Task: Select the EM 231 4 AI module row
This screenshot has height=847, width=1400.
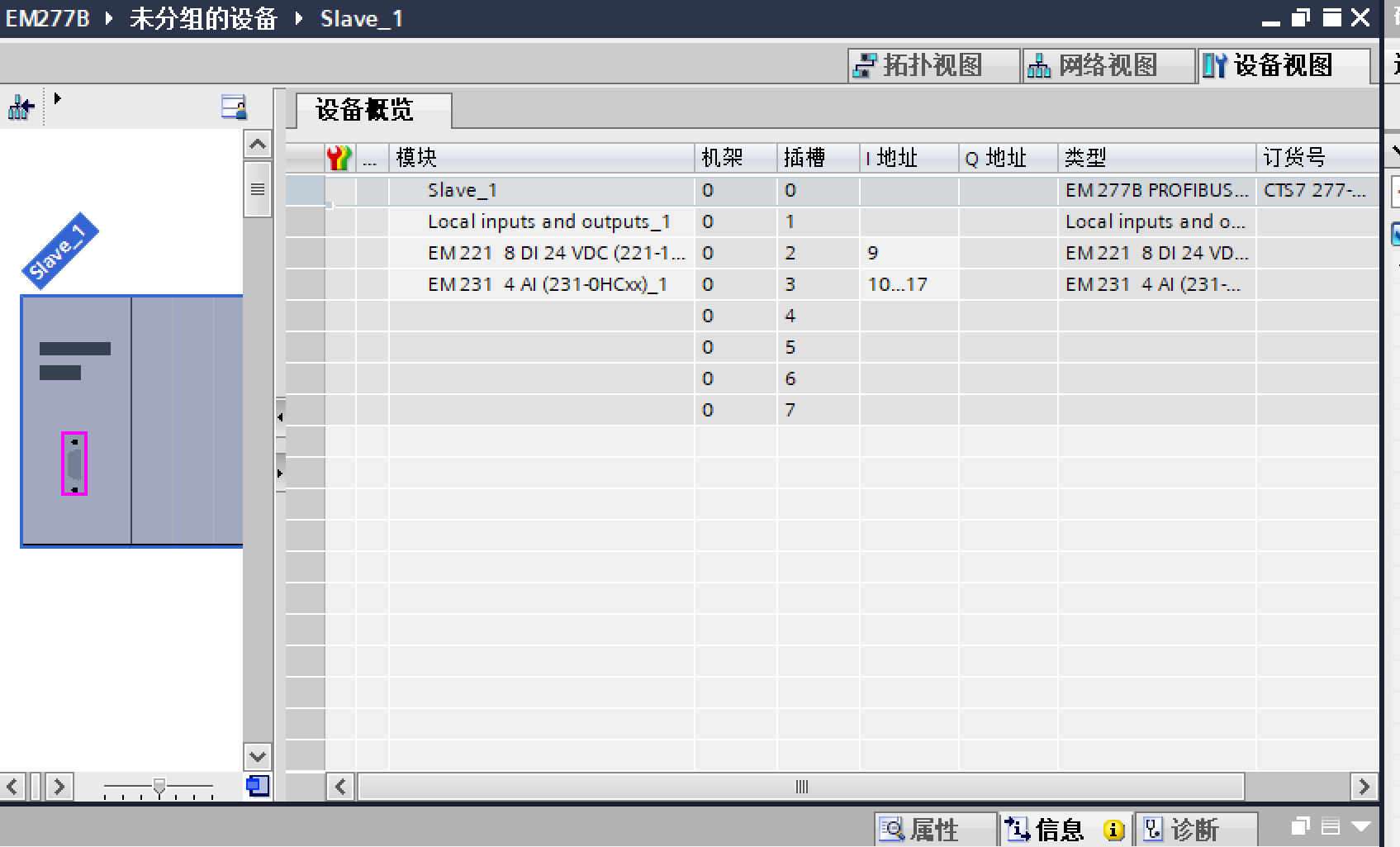Action: point(832,284)
